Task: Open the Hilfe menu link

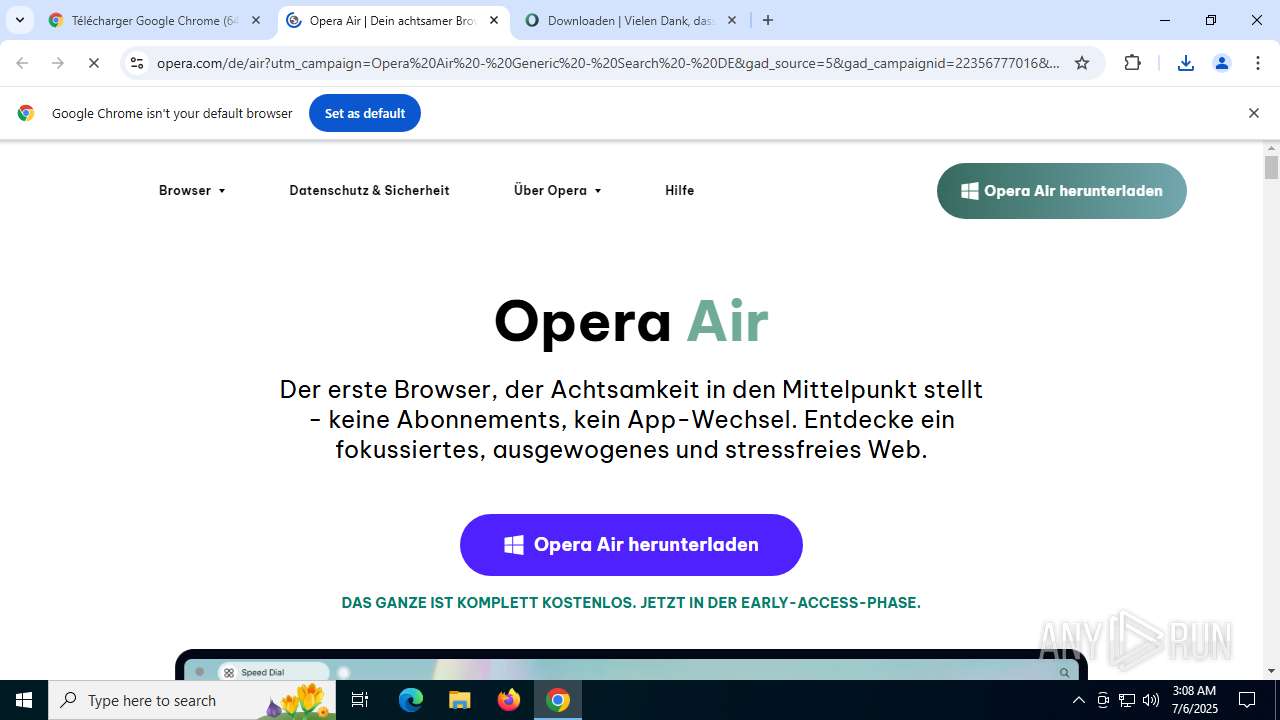Action: 679,190
